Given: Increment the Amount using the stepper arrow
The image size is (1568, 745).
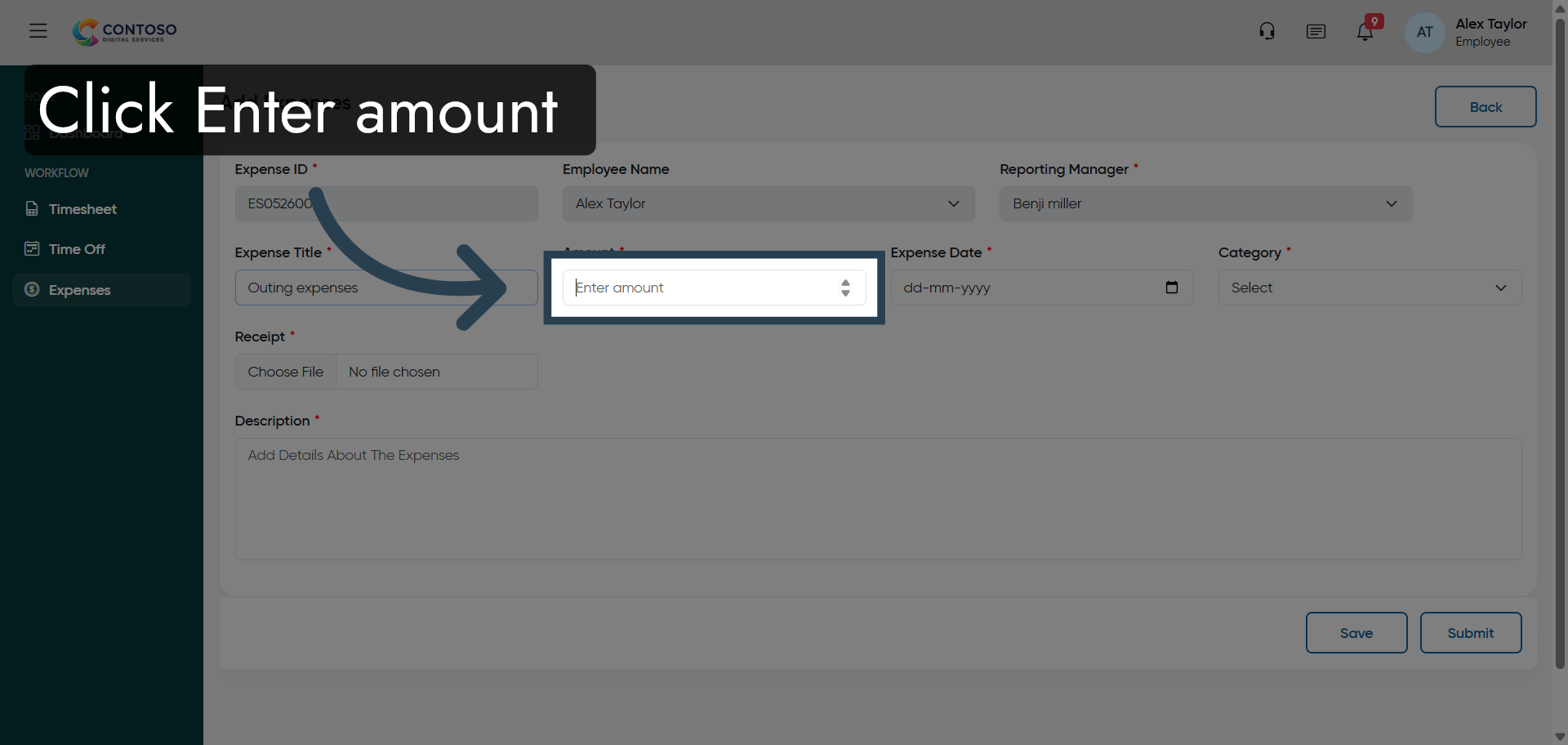Looking at the screenshot, I should 845,282.
